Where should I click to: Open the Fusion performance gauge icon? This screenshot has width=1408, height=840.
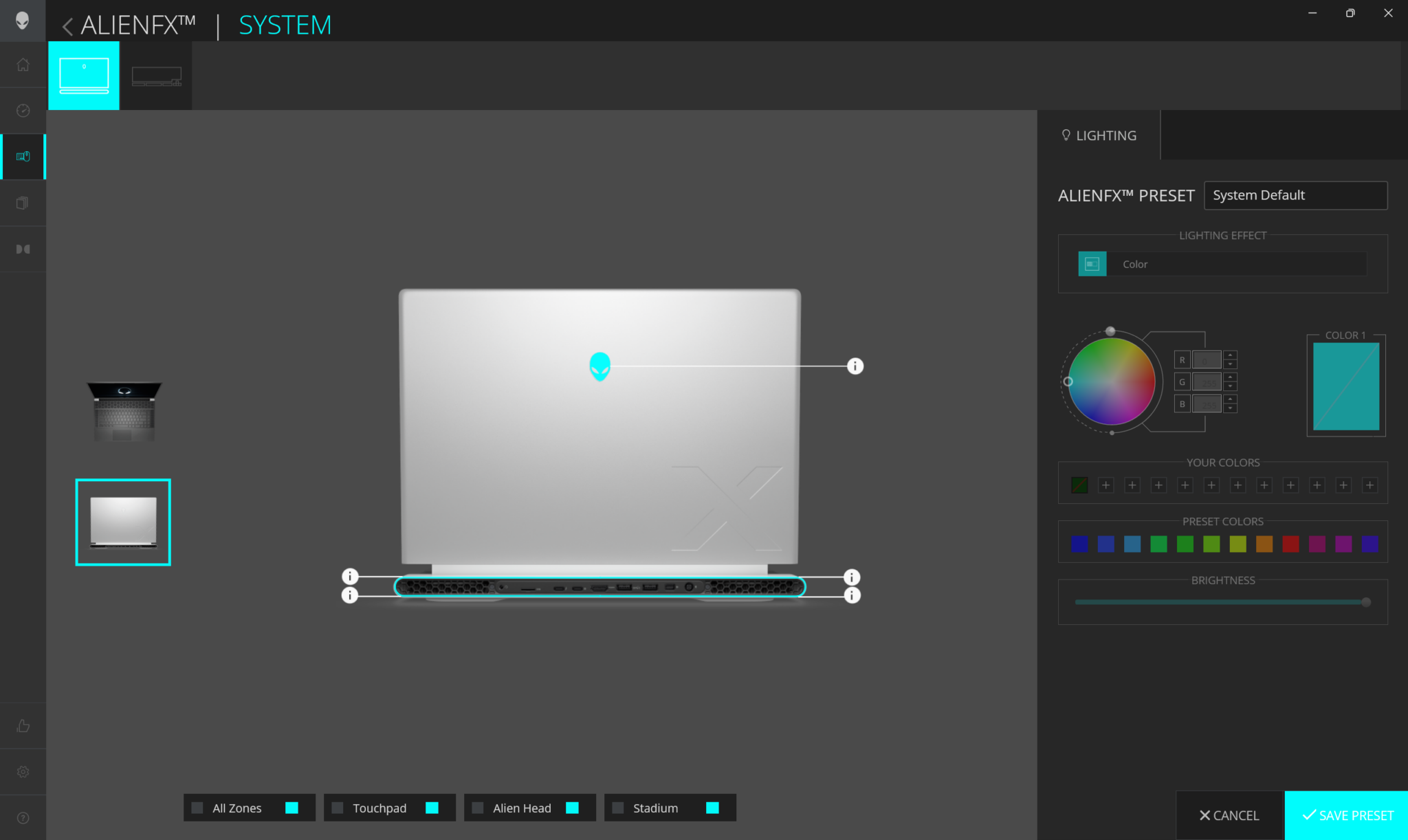23,111
